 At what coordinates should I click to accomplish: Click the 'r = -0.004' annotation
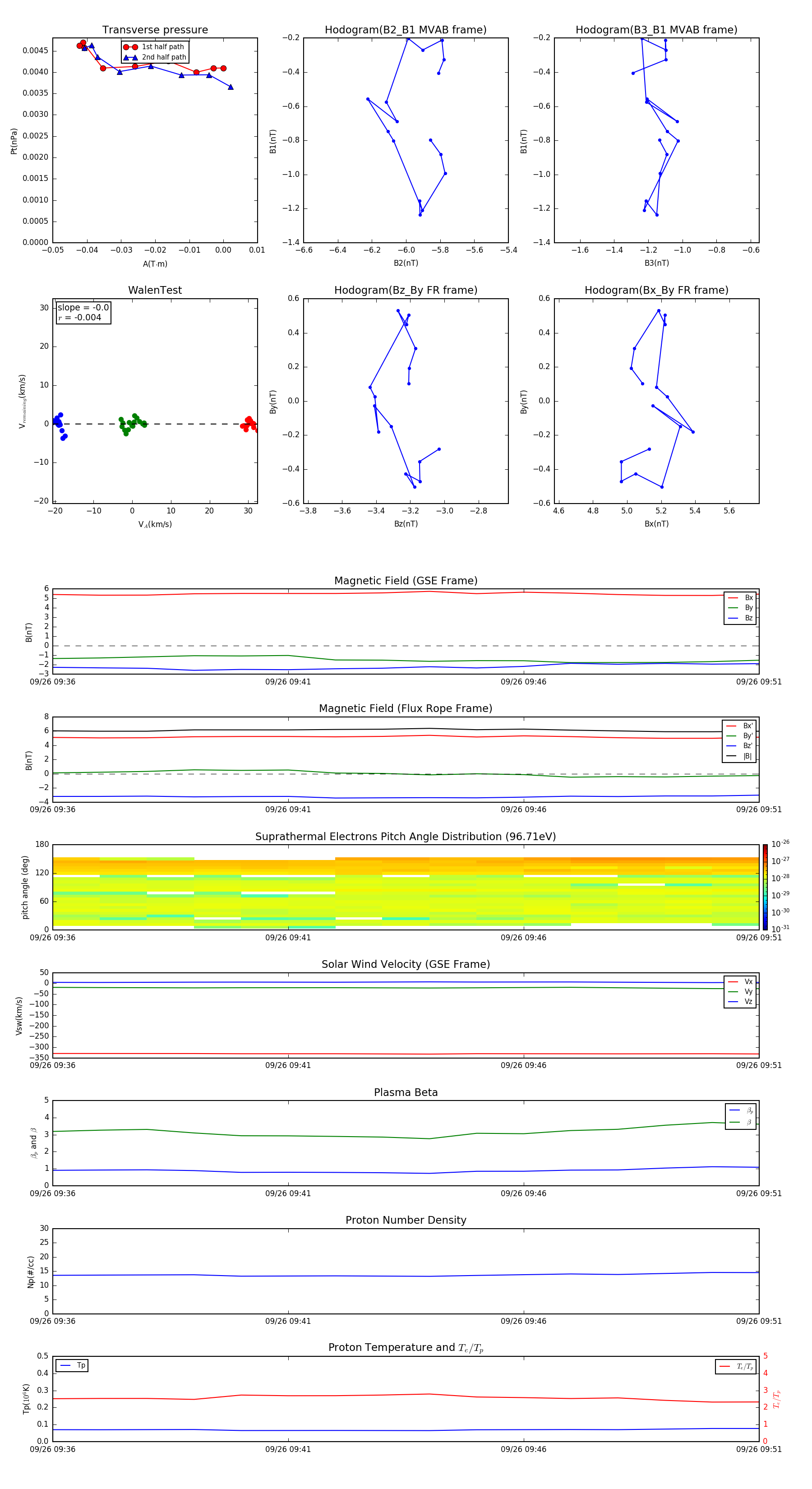coord(80,317)
